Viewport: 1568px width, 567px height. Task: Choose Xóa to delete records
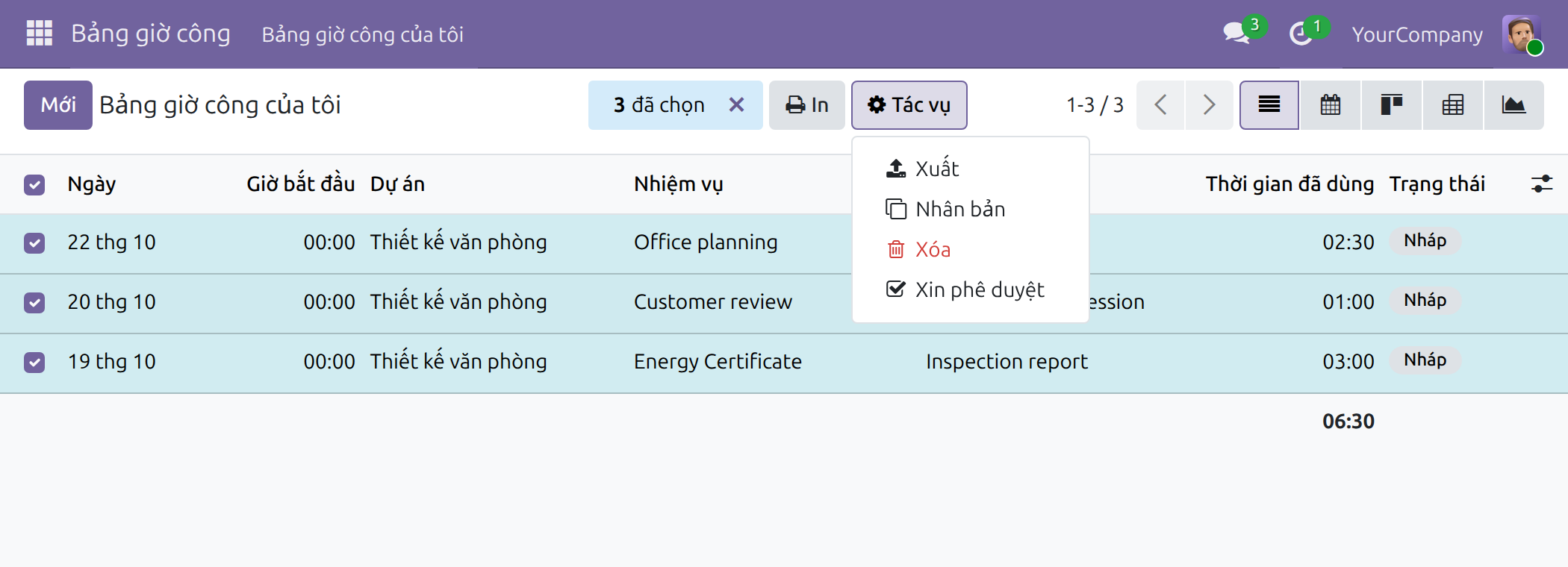[x=971, y=249]
